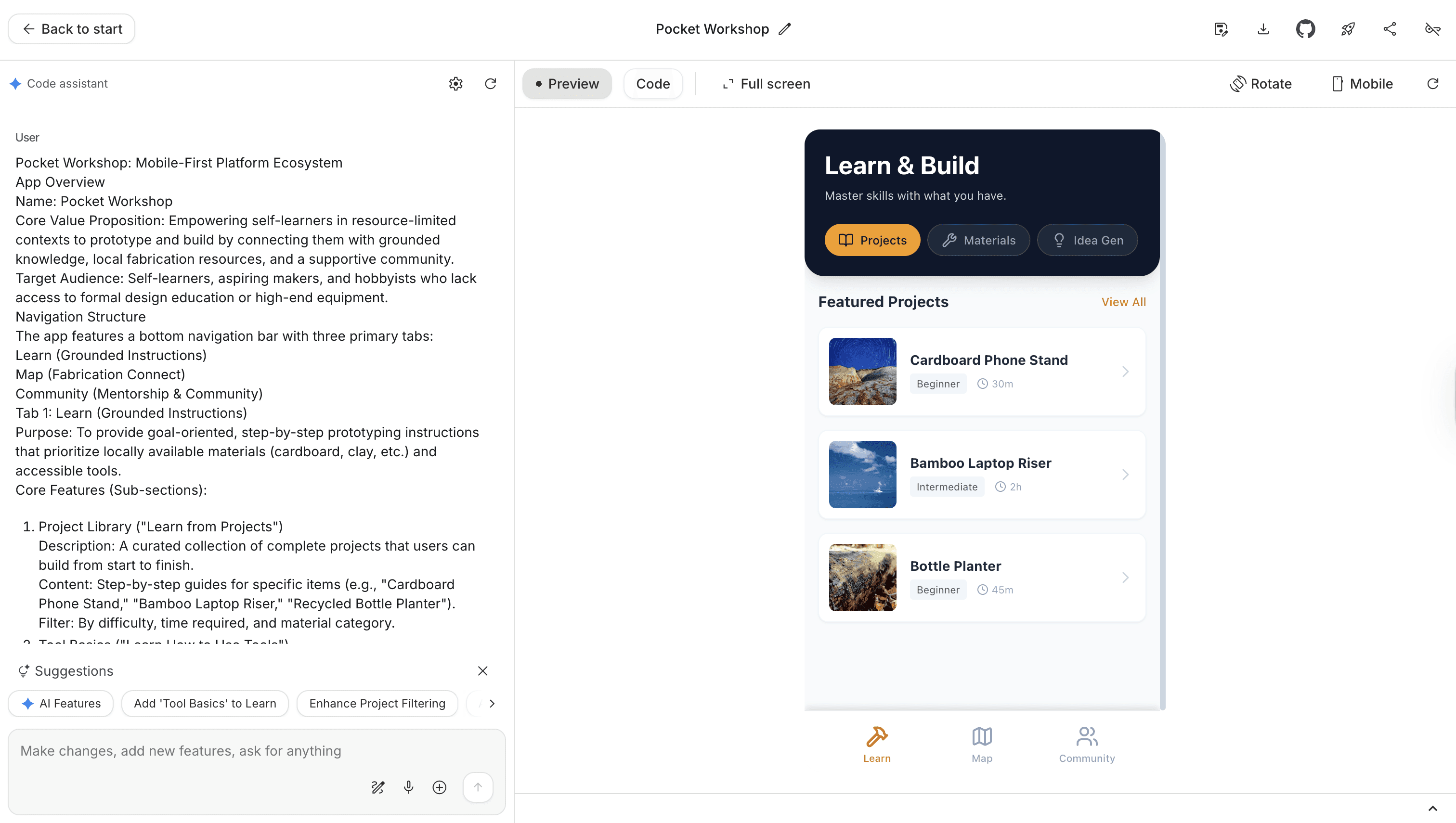Click the View All link
This screenshot has width=1456, height=823.
1123,302
